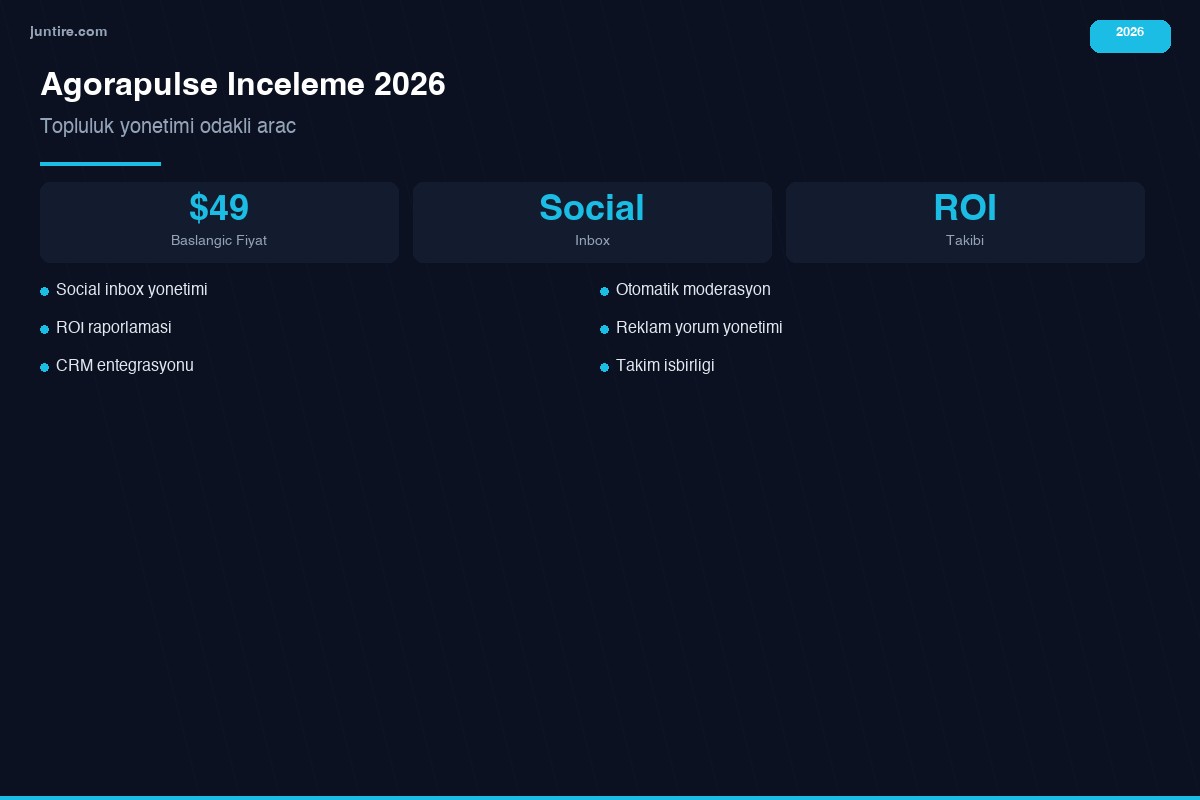Screen dimensions: 1200x800
Task: Open the $49 Baslangic Fiyat card
Action: click(x=219, y=222)
